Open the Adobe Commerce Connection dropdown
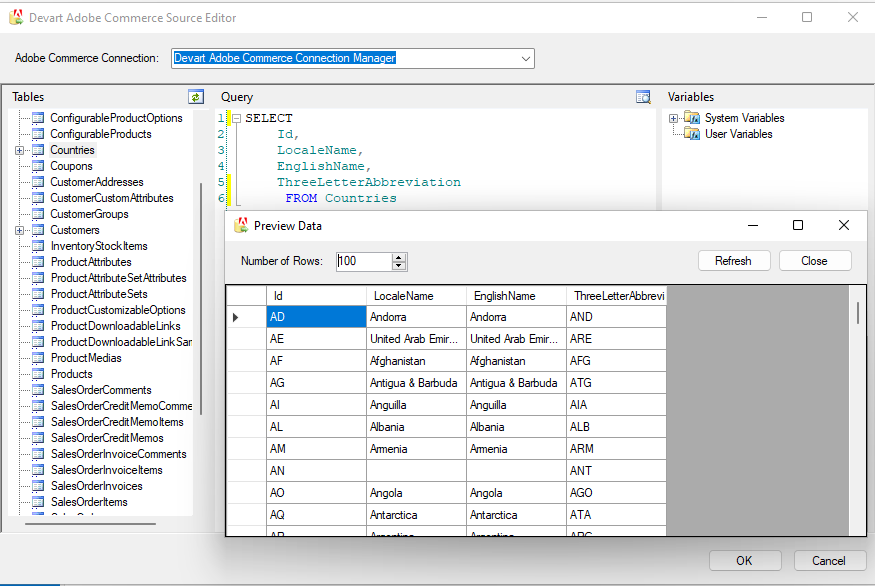Viewport: 875px width, 586px height. point(525,59)
